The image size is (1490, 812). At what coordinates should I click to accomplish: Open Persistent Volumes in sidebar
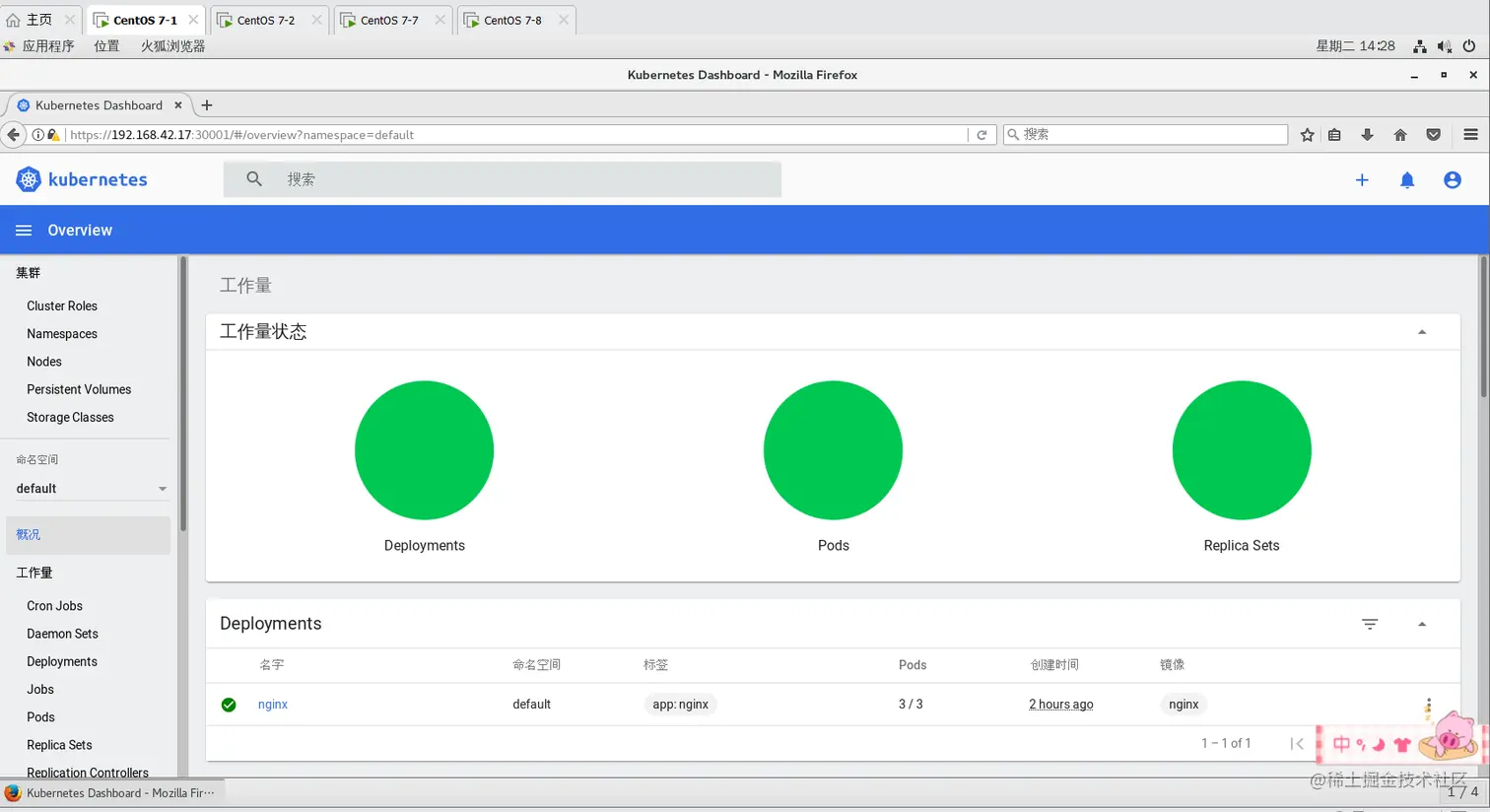[x=79, y=389]
